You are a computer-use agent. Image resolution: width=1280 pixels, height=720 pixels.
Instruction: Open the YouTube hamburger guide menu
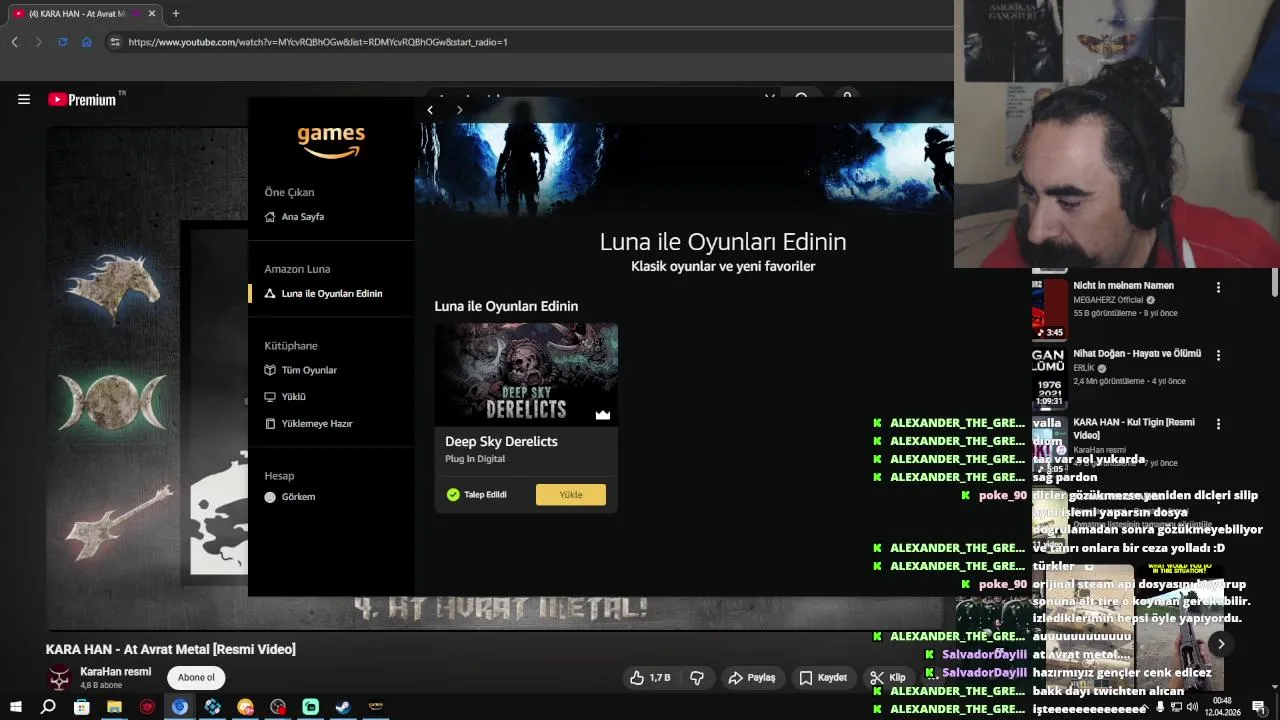pos(24,99)
